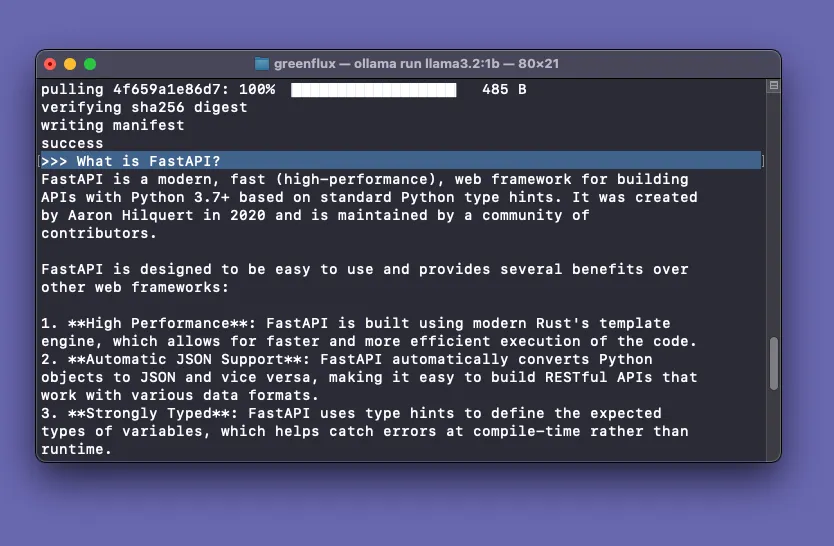Zoom the terminal with green button

tap(90, 64)
